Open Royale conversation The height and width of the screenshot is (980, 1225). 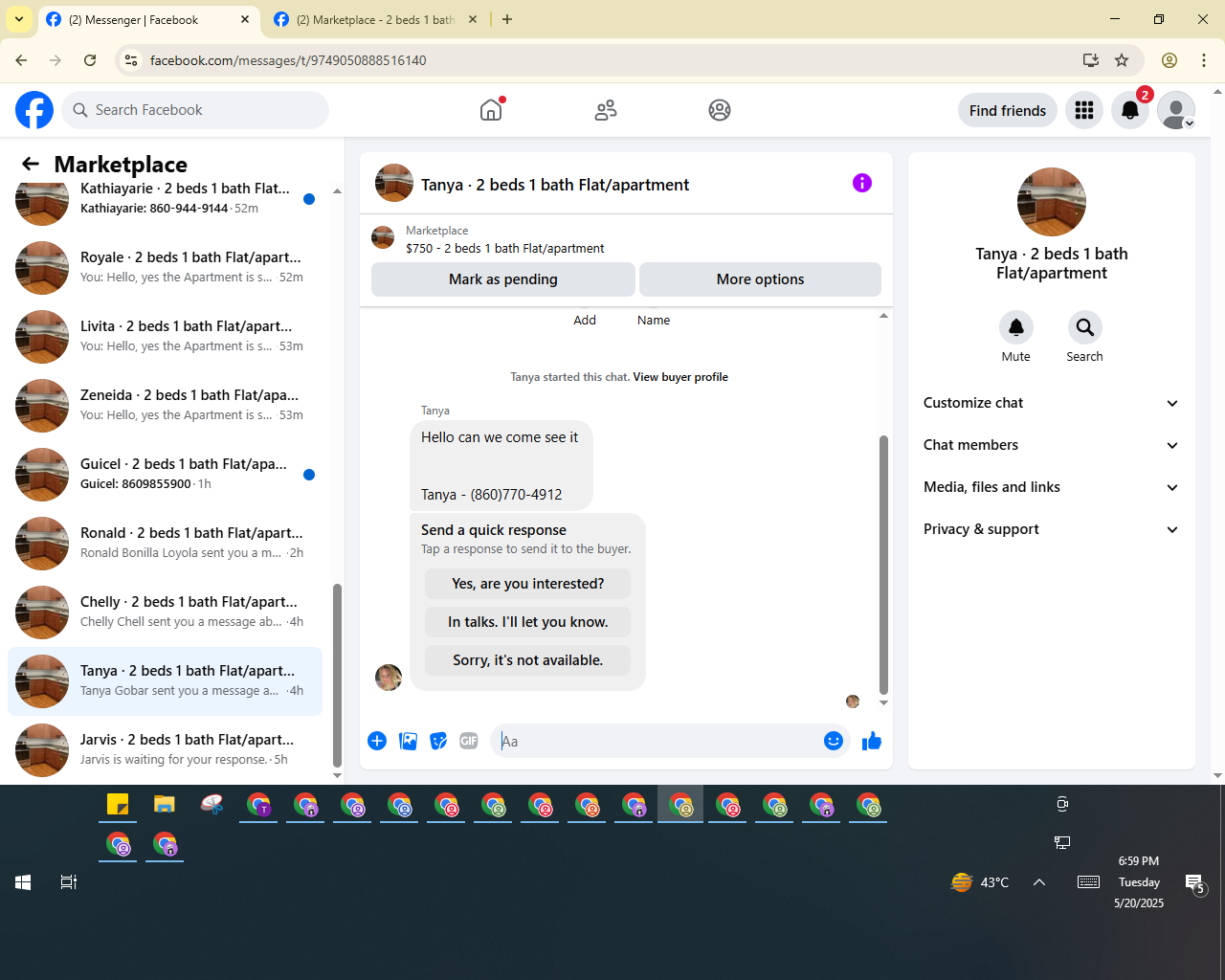[165, 268]
